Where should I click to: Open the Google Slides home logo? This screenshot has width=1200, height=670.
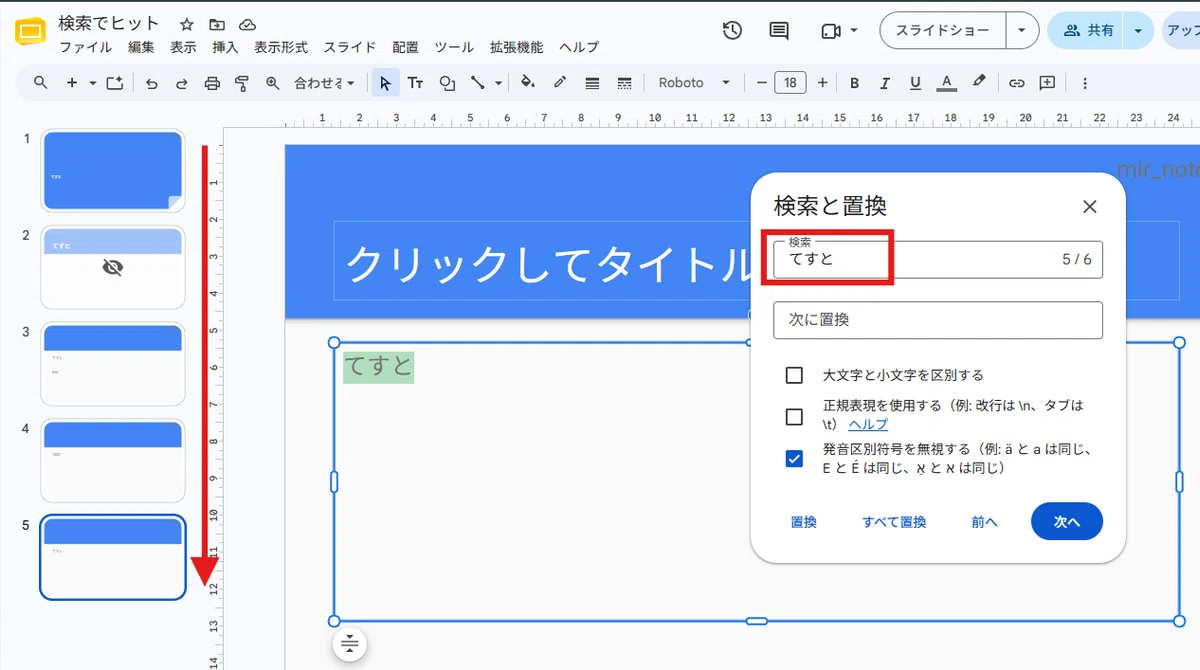[31, 33]
